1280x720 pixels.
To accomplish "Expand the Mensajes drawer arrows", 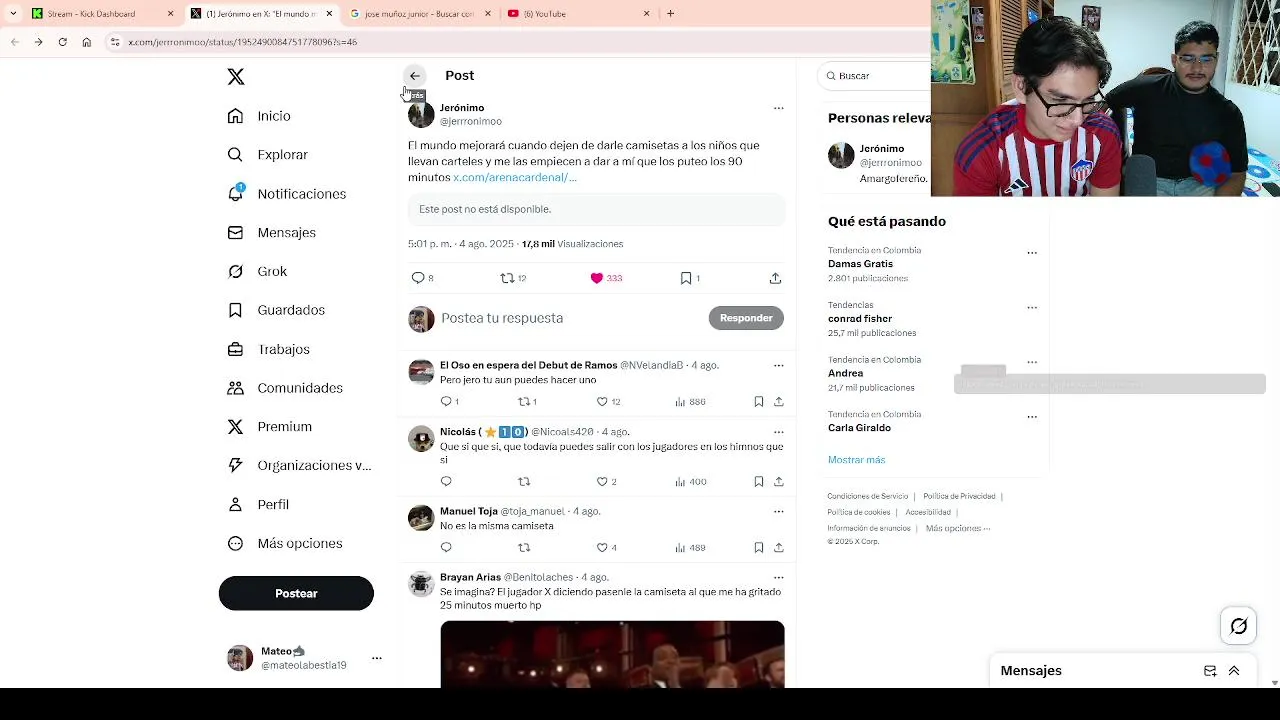I will [x=1234, y=671].
